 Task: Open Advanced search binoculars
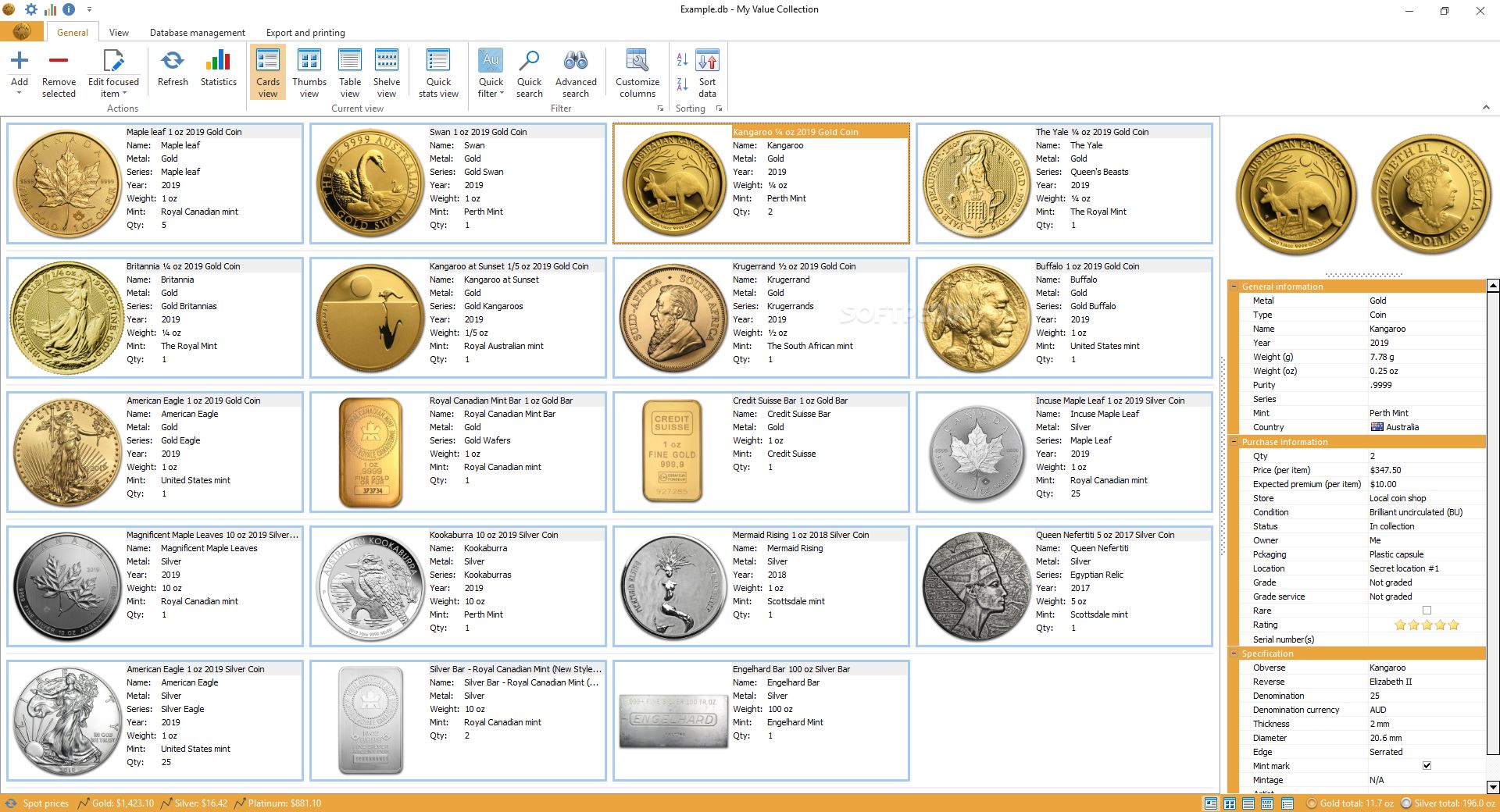click(x=576, y=72)
